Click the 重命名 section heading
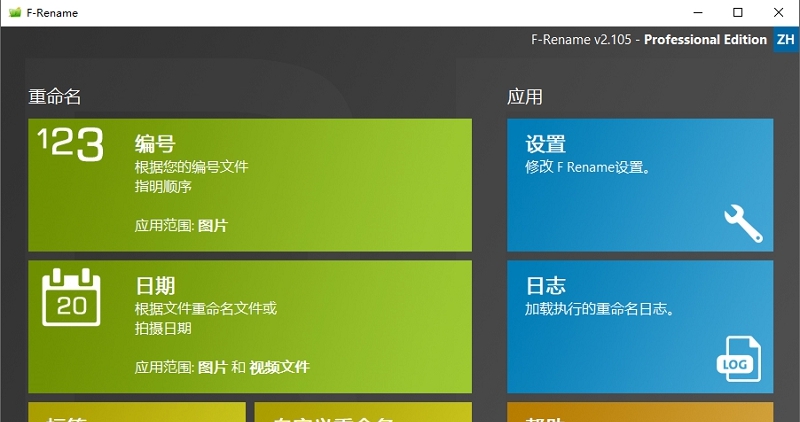 point(55,96)
